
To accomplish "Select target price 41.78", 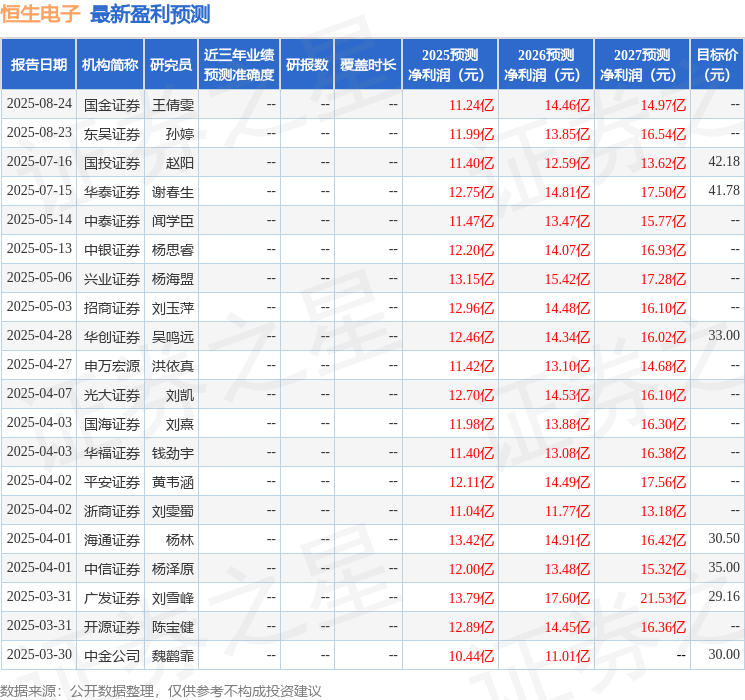I will (x=724, y=191).
